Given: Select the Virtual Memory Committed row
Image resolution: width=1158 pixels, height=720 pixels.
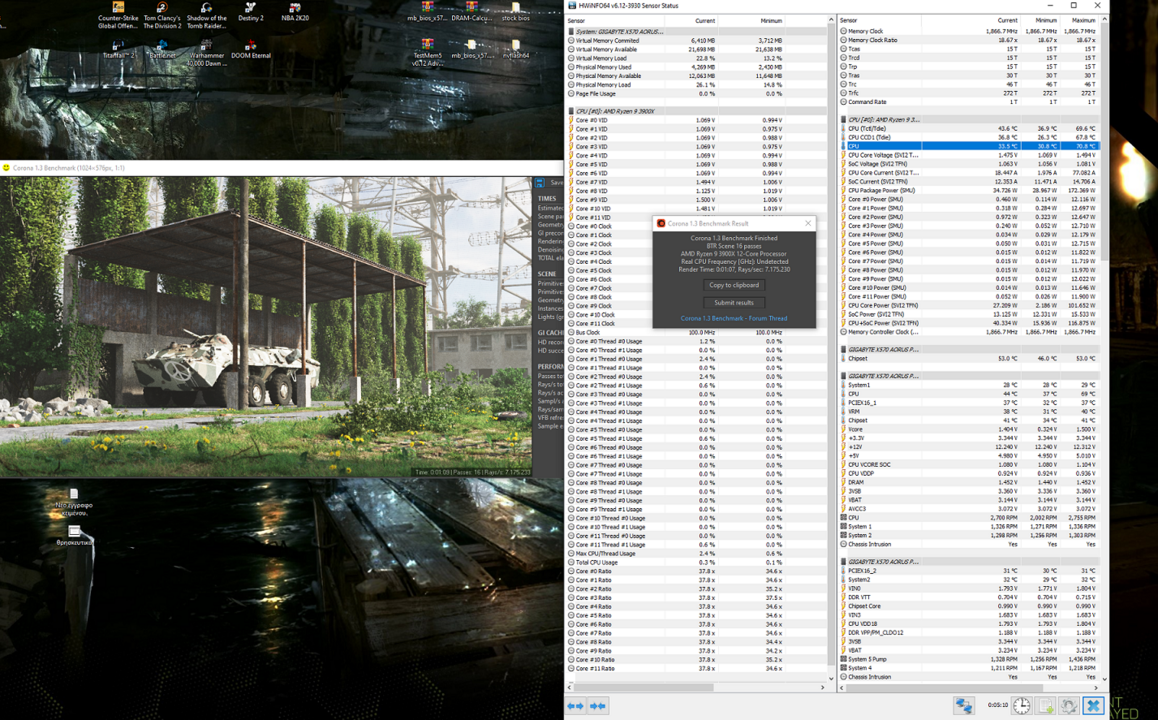Looking at the screenshot, I should point(696,41).
